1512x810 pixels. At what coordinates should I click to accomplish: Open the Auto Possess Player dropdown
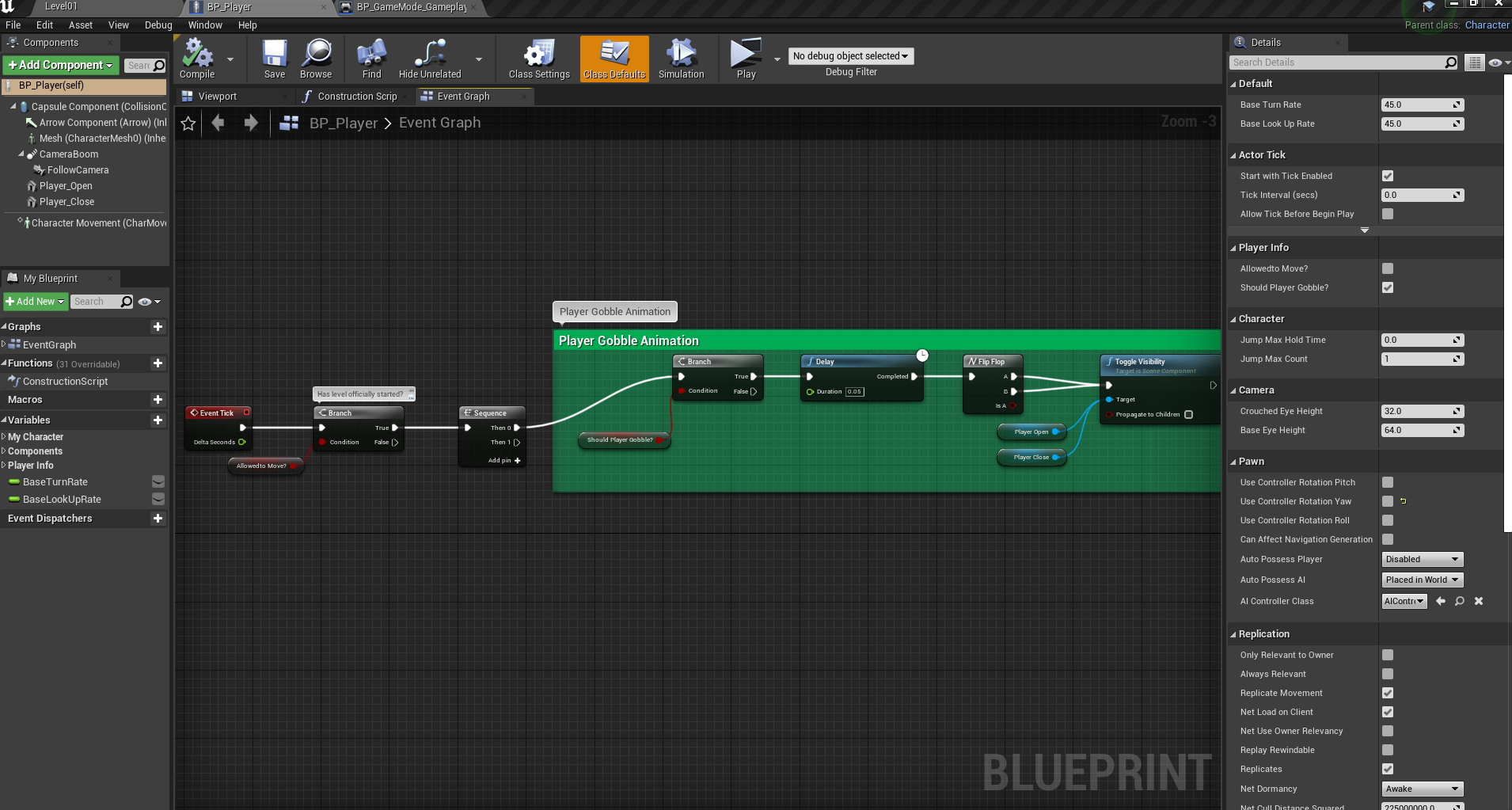coord(1422,560)
